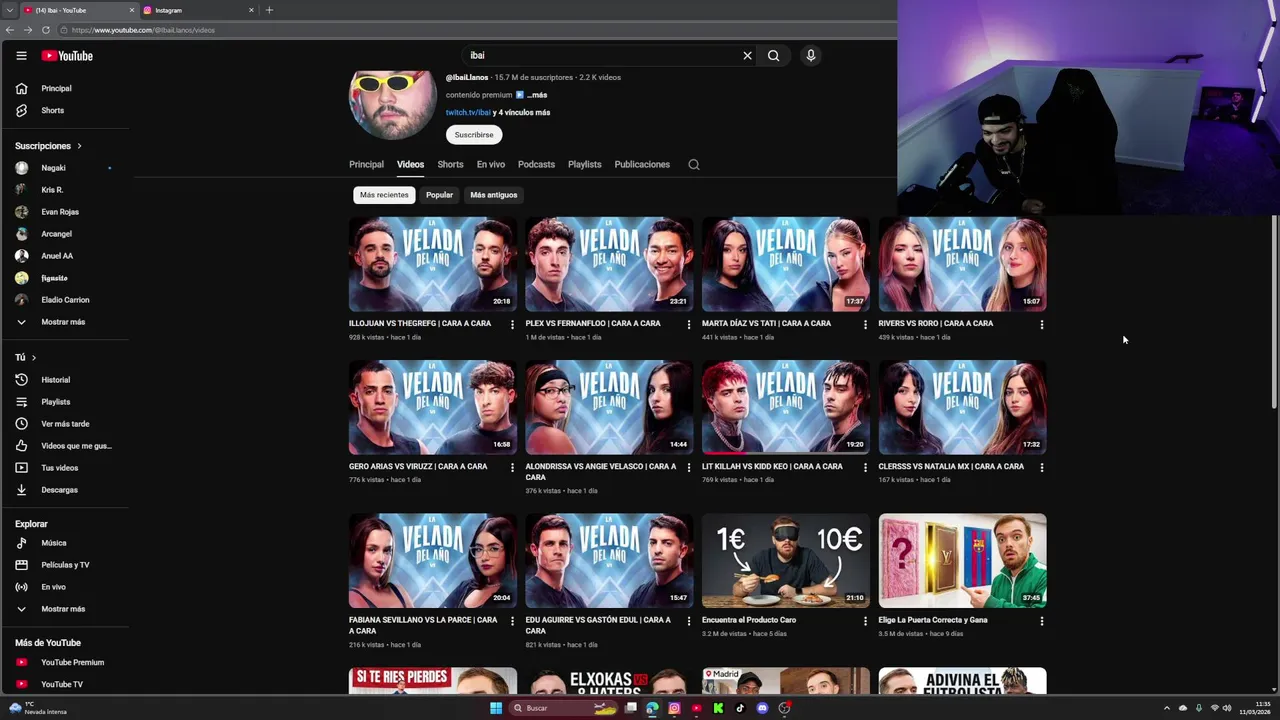
Task: Open Discord from the taskbar
Action: click(x=762, y=708)
